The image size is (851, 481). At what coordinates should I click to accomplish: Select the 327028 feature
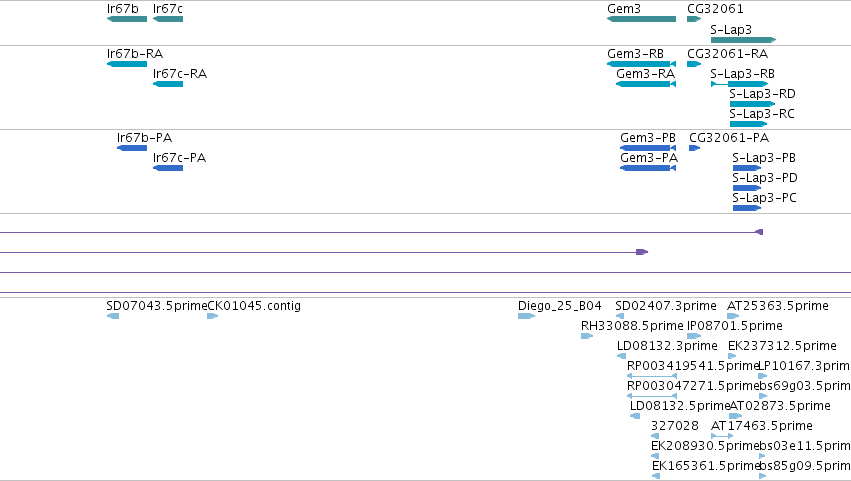pos(655,436)
